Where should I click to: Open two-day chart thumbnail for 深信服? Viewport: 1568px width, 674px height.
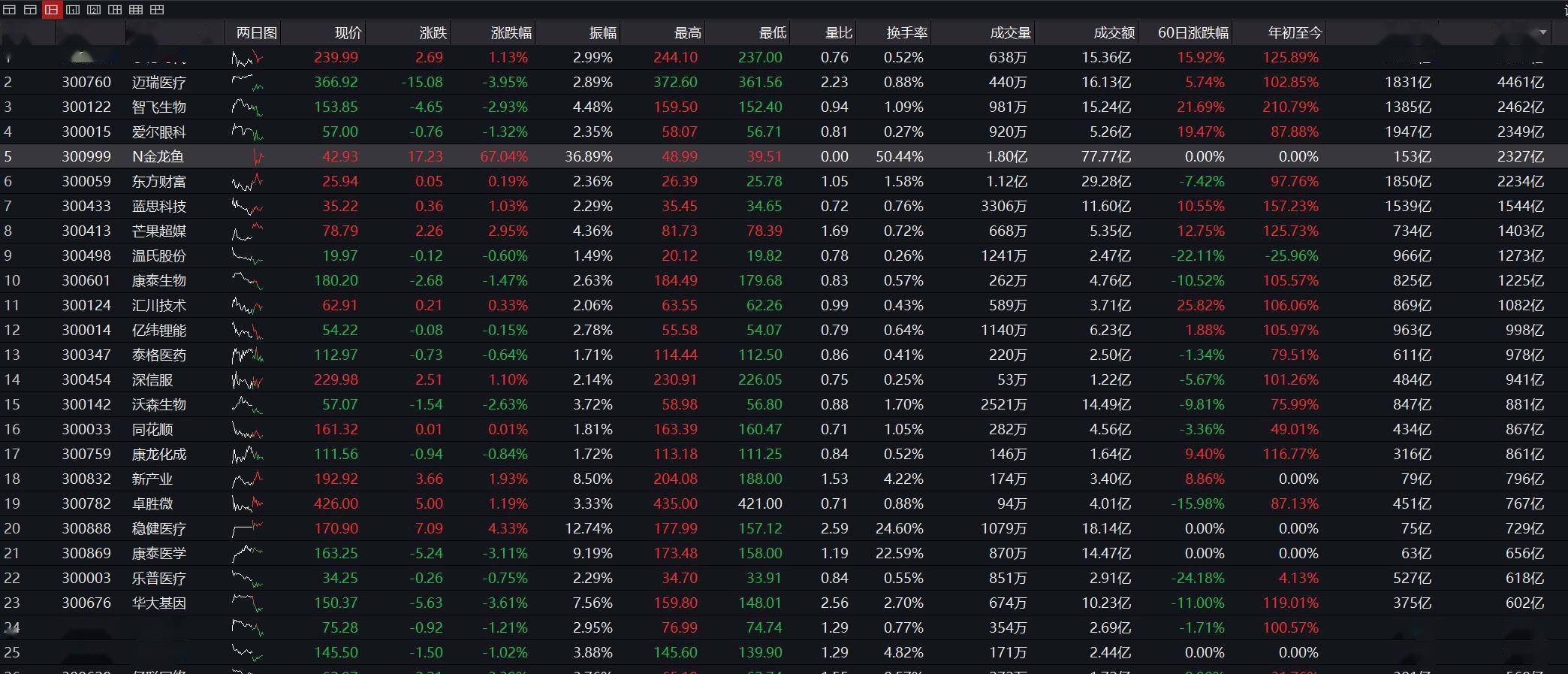click(247, 380)
